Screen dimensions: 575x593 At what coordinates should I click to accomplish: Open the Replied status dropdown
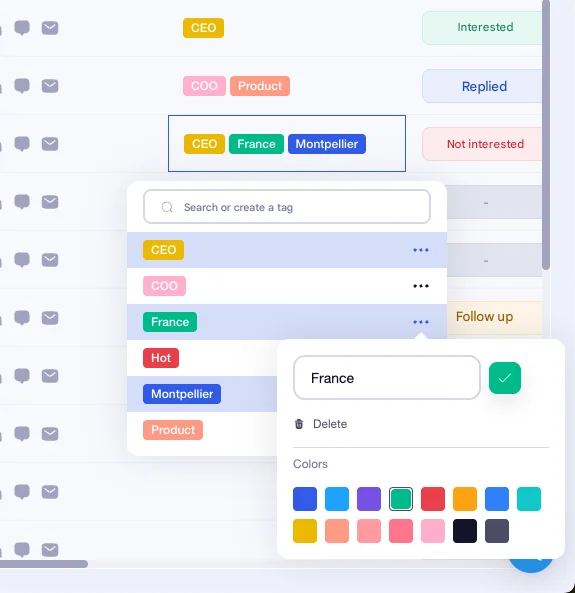pyautogui.click(x=483, y=86)
